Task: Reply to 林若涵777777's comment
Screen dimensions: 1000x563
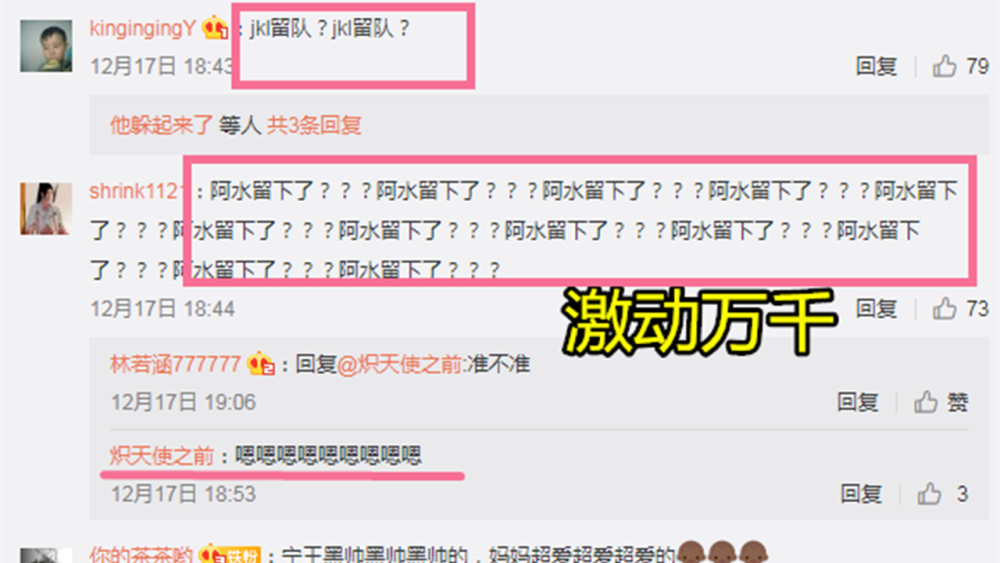Action: point(858,402)
